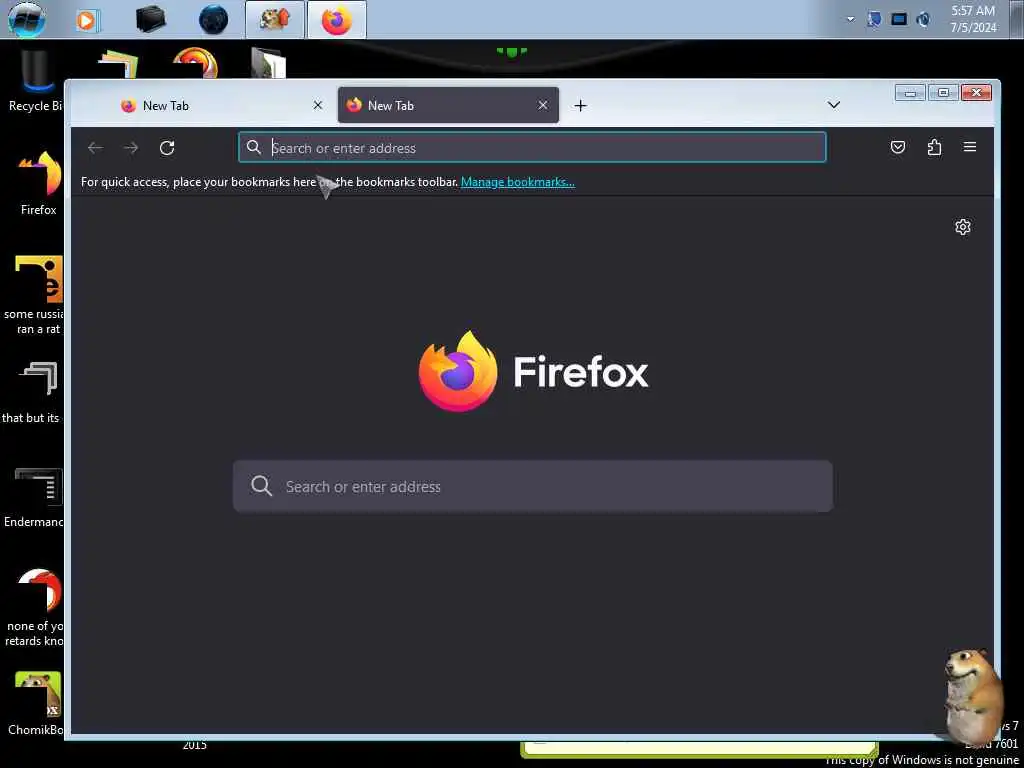Expand the list all tabs chevron
This screenshot has width=1024, height=768.
coord(834,105)
